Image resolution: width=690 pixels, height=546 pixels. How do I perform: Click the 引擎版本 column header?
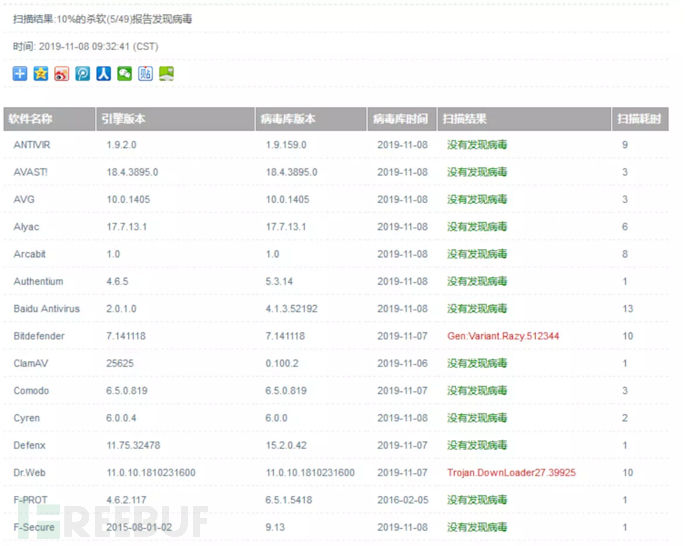pos(176,119)
